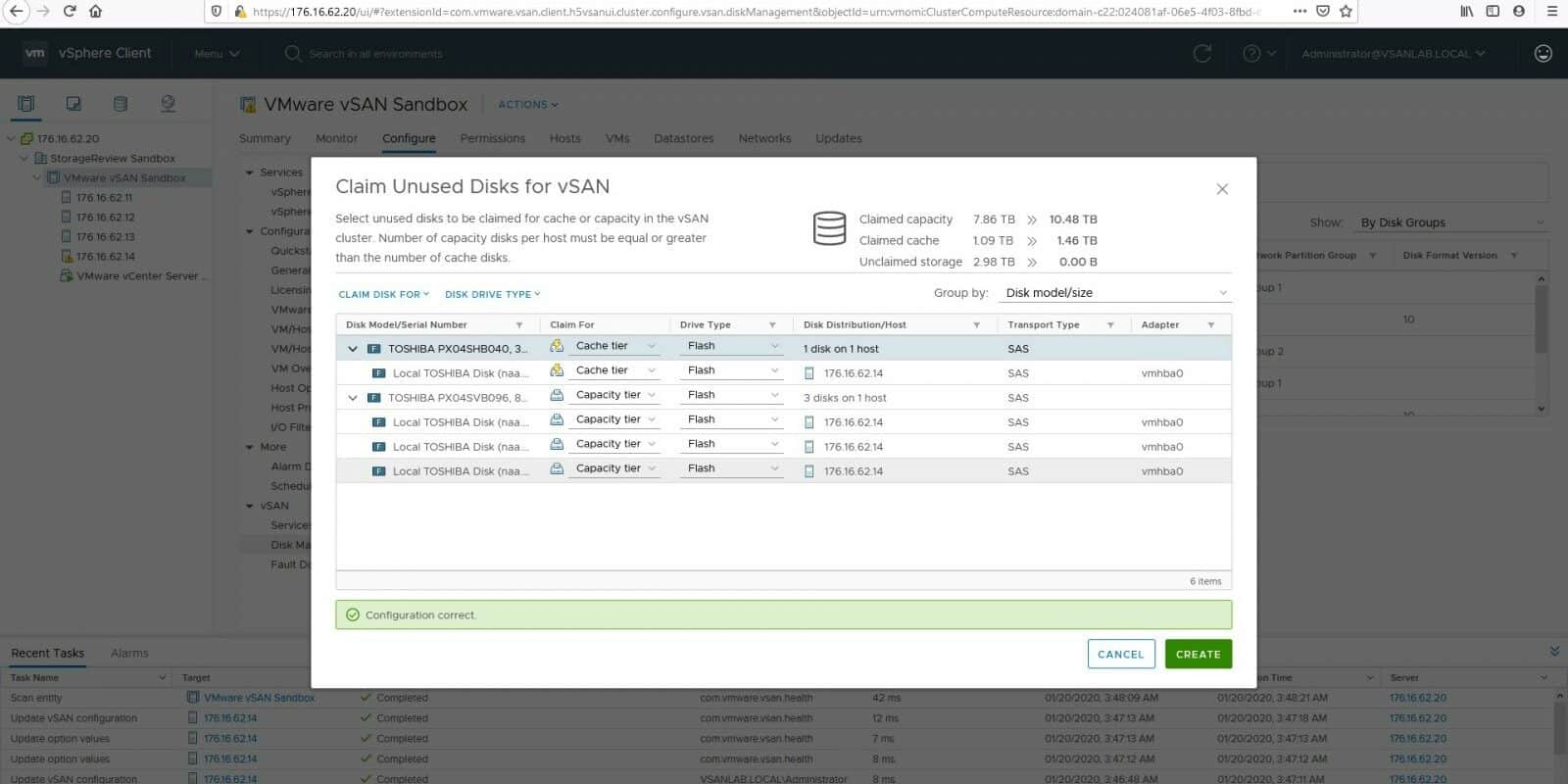Click the Task Name column header

coord(88,678)
